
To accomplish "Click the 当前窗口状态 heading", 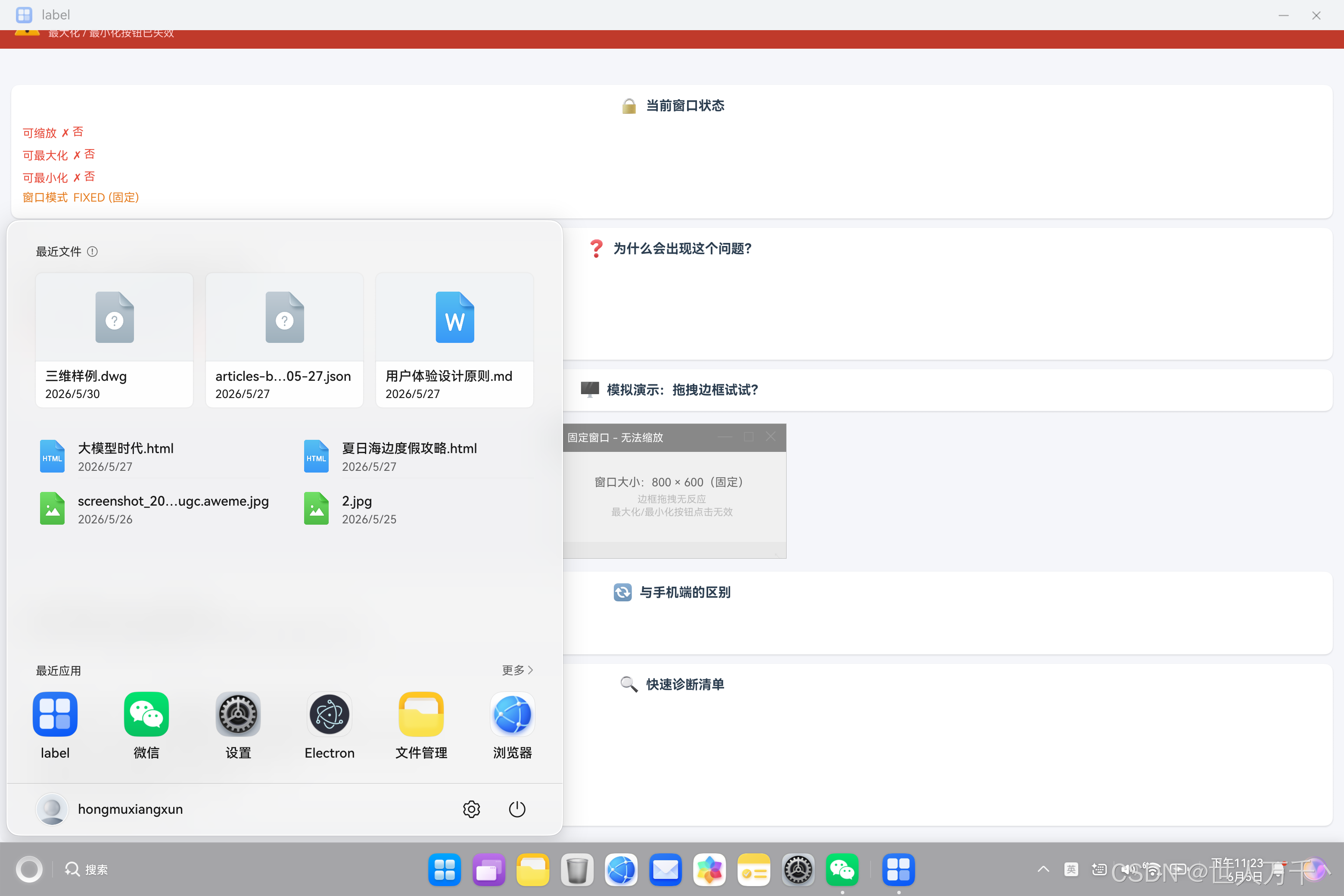I will pyautogui.click(x=684, y=106).
